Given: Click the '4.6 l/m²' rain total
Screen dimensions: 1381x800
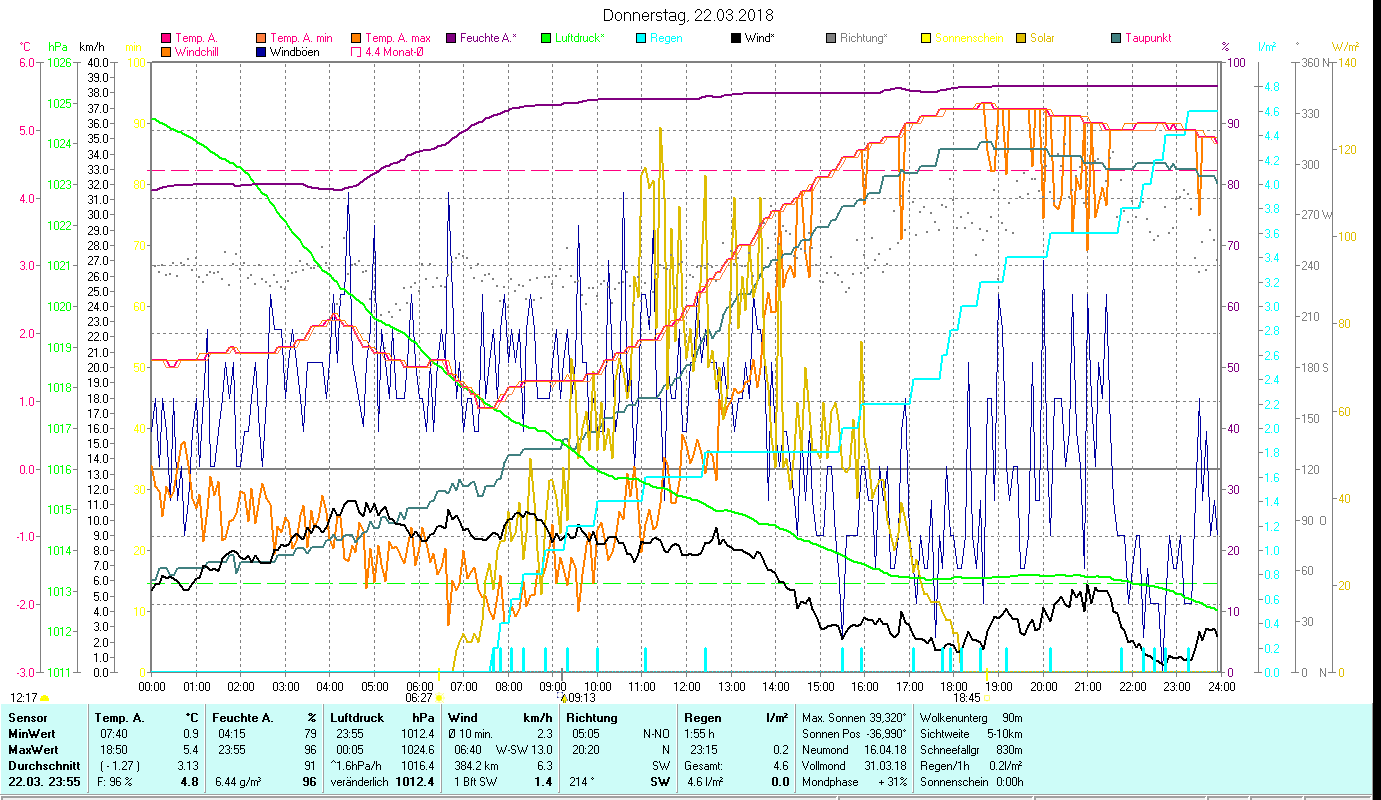Looking at the screenshot, I should pos(705,782).
